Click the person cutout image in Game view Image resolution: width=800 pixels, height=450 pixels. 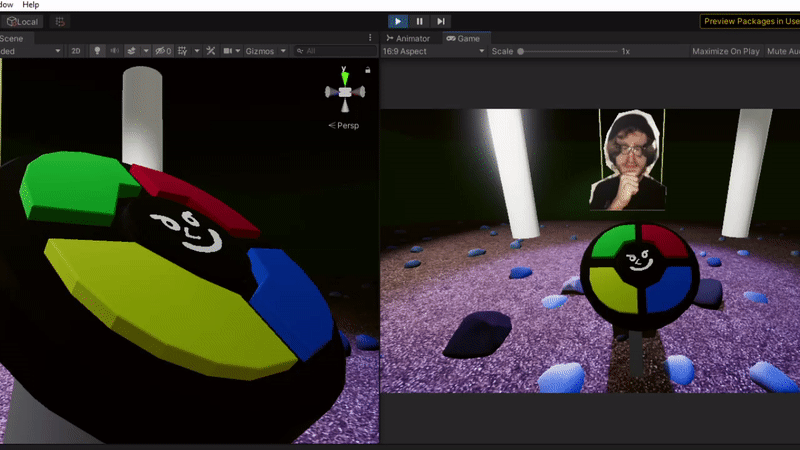point(628,161)
